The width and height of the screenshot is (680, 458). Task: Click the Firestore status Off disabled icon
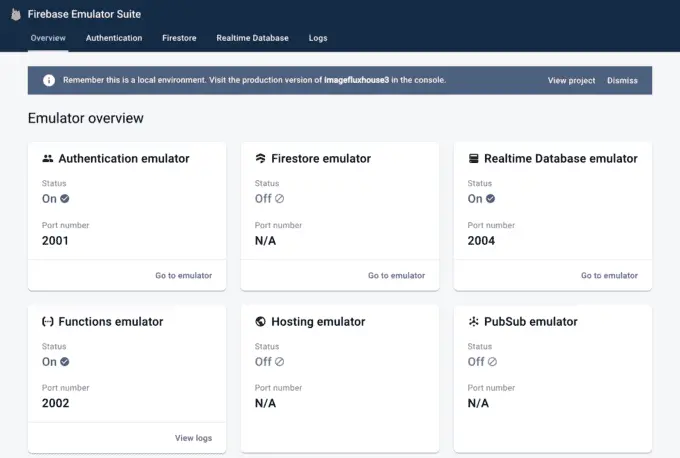(279, 199)
